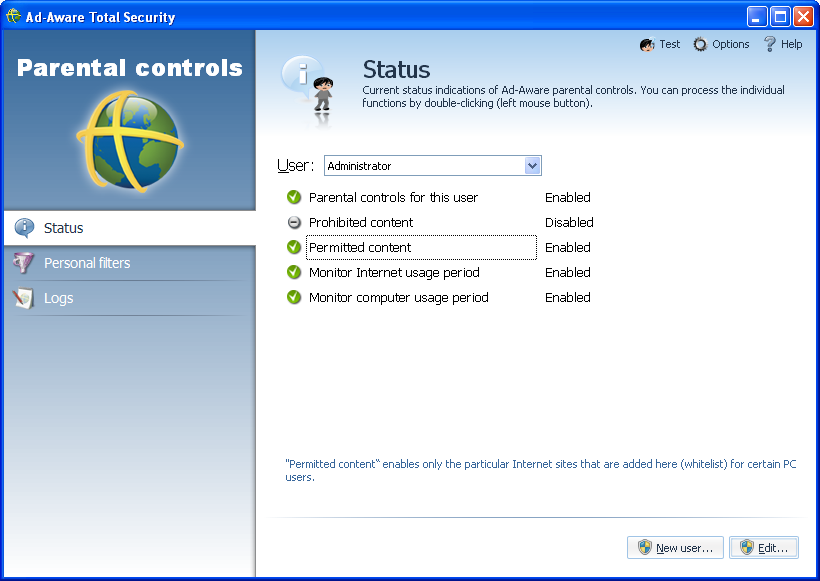The image size is (820, 581).
Task: Click the Enabled value for Permitted content
Action: point(567,247)
